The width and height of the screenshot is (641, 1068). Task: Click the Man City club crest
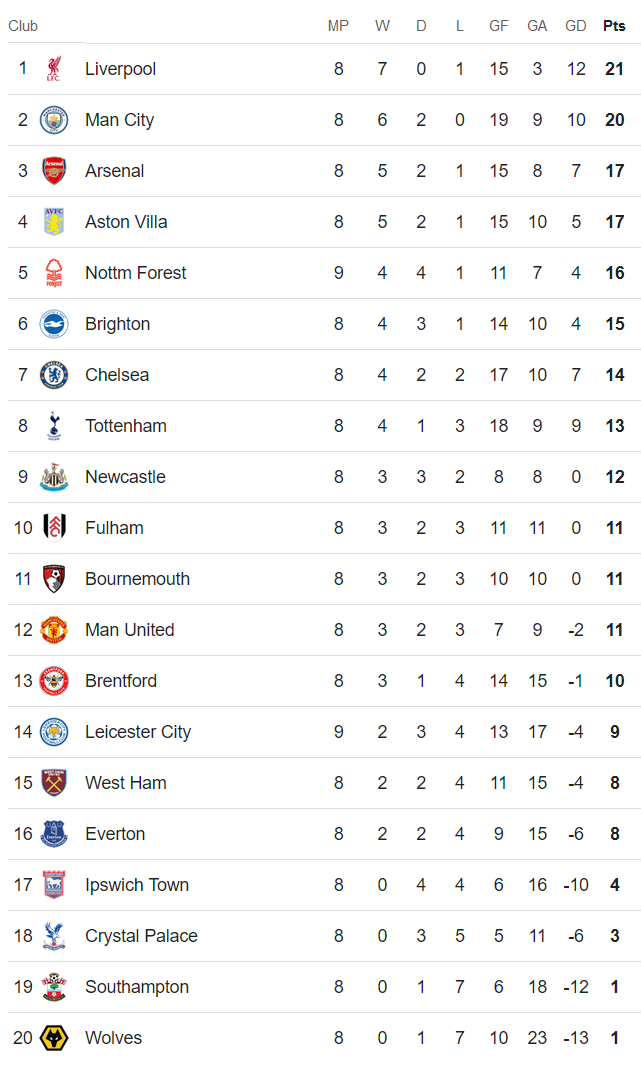[x=54, y=120]
